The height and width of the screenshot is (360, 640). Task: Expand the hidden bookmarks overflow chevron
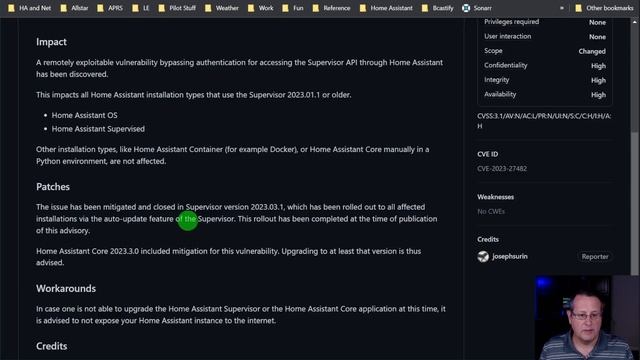[x=562, y=8]
